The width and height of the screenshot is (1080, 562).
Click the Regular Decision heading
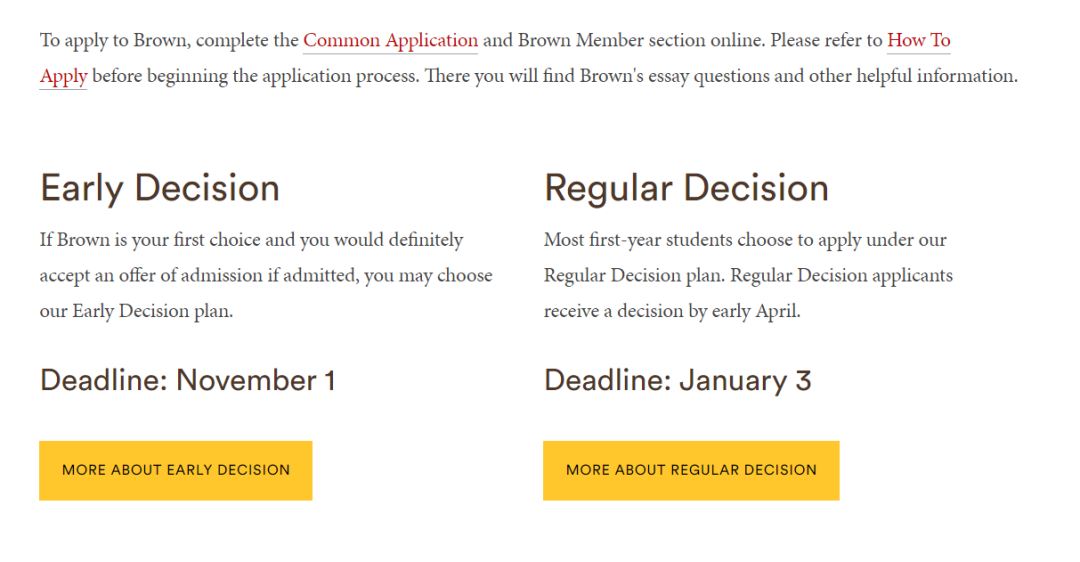pyautogui.click(x=686, y=188)
